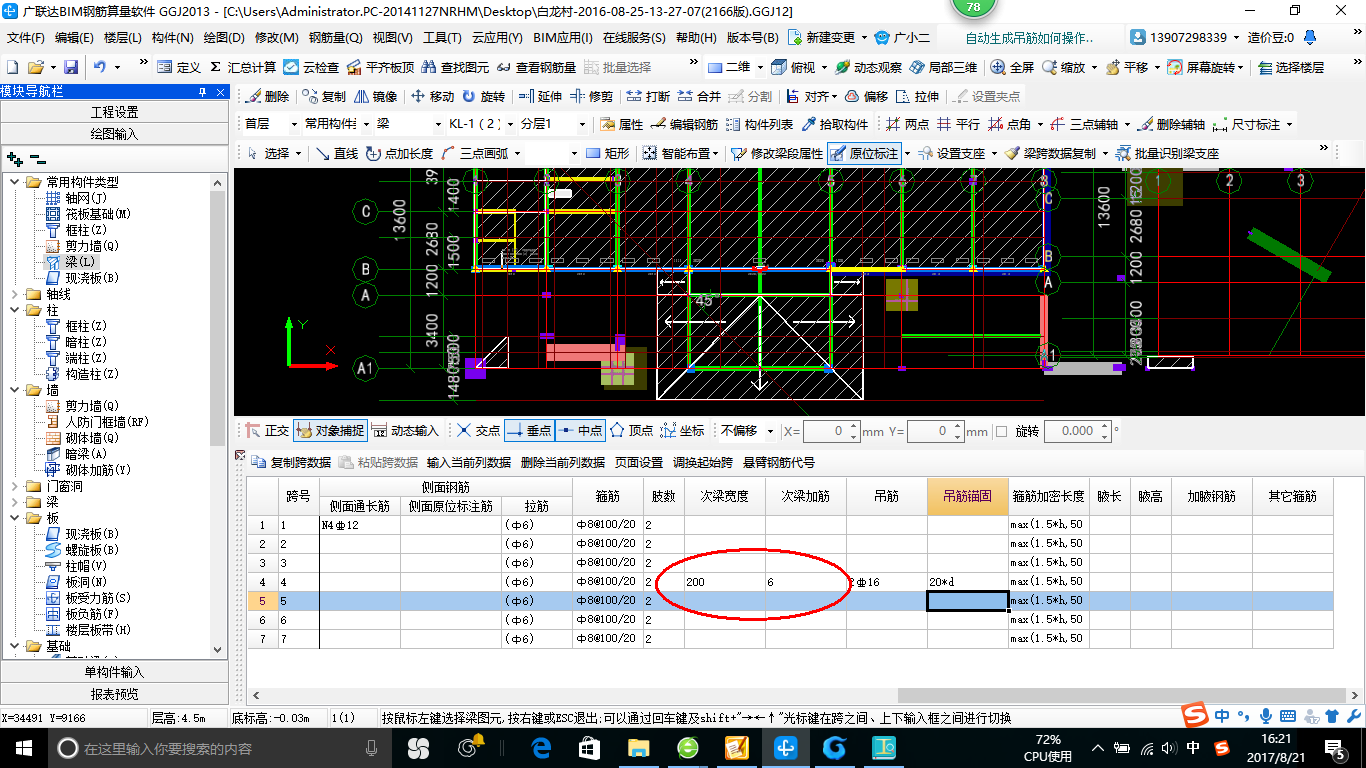Open 查找图元 find element
The height and width of the screenshot is (768, 1366).
[x=455, y=67]
